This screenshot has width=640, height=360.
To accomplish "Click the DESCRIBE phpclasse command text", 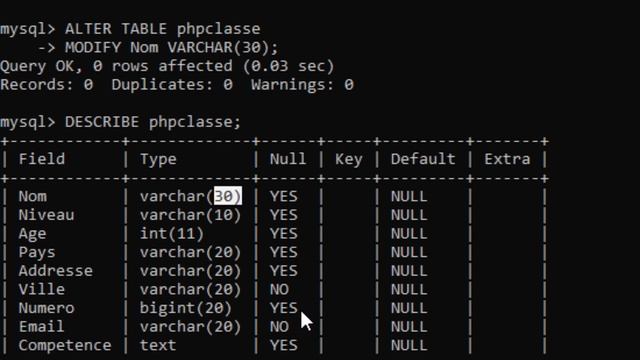I will 153,122.
